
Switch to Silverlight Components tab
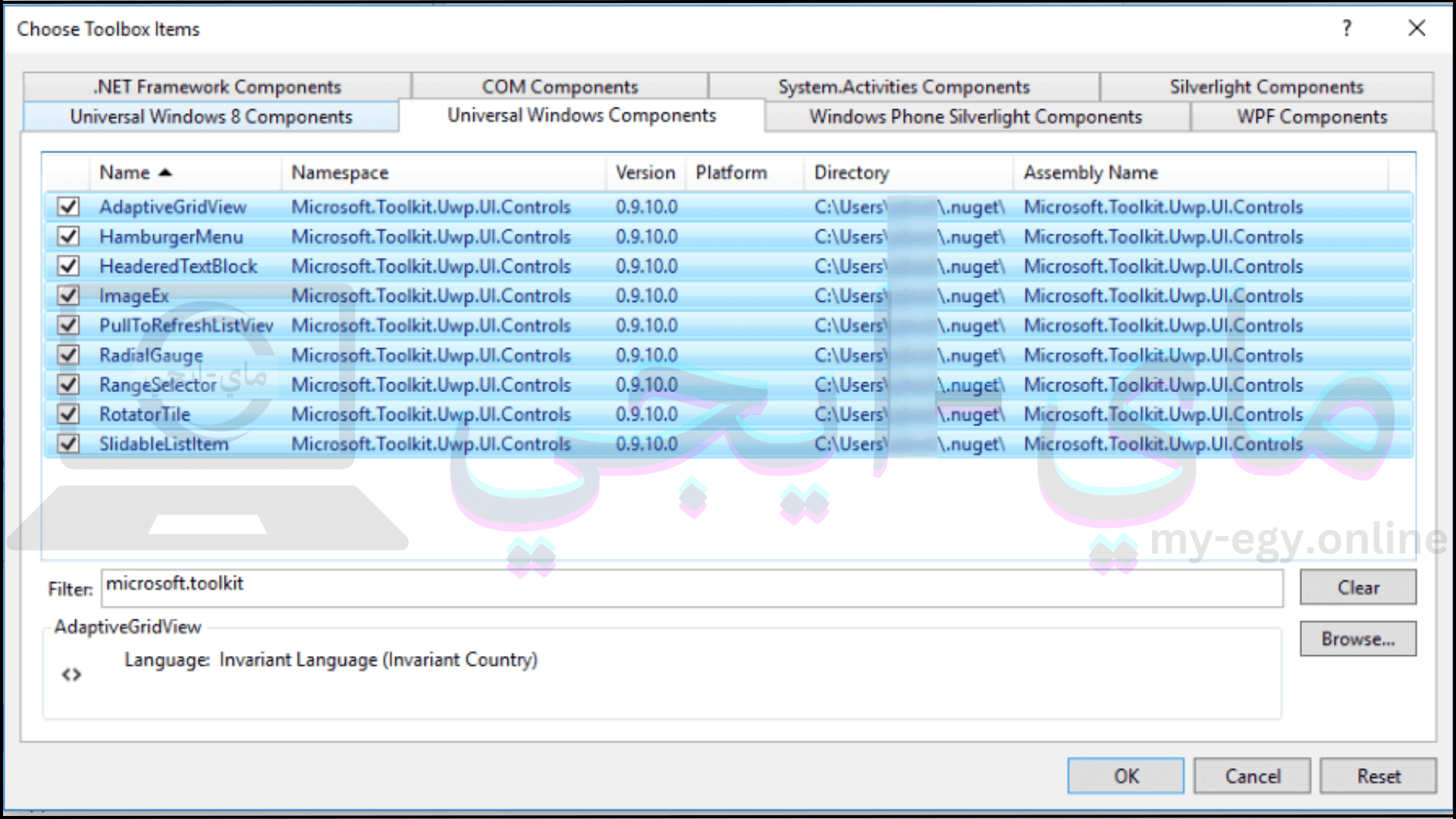click(1266, 86)
